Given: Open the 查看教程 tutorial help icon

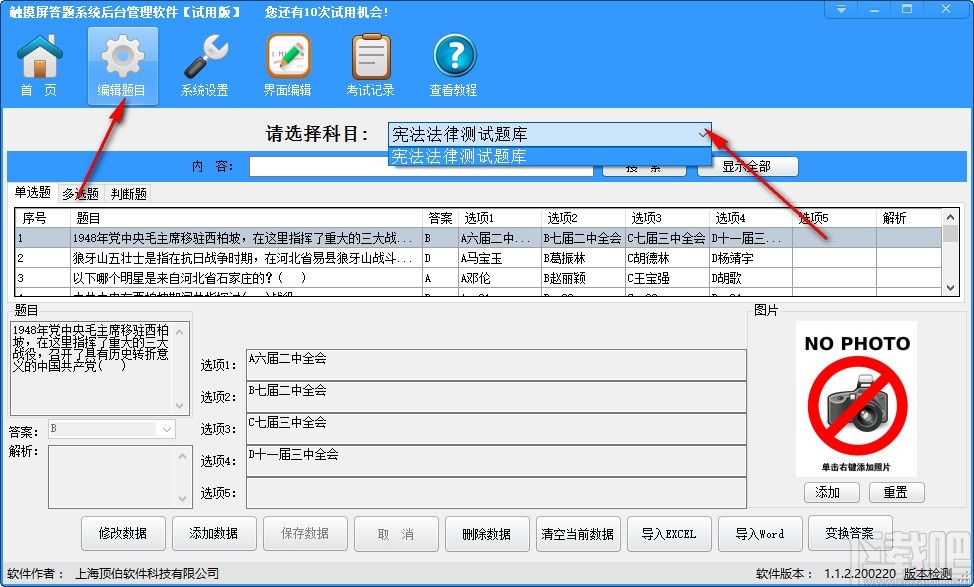Looking at the screenshot, I should 453,62.
